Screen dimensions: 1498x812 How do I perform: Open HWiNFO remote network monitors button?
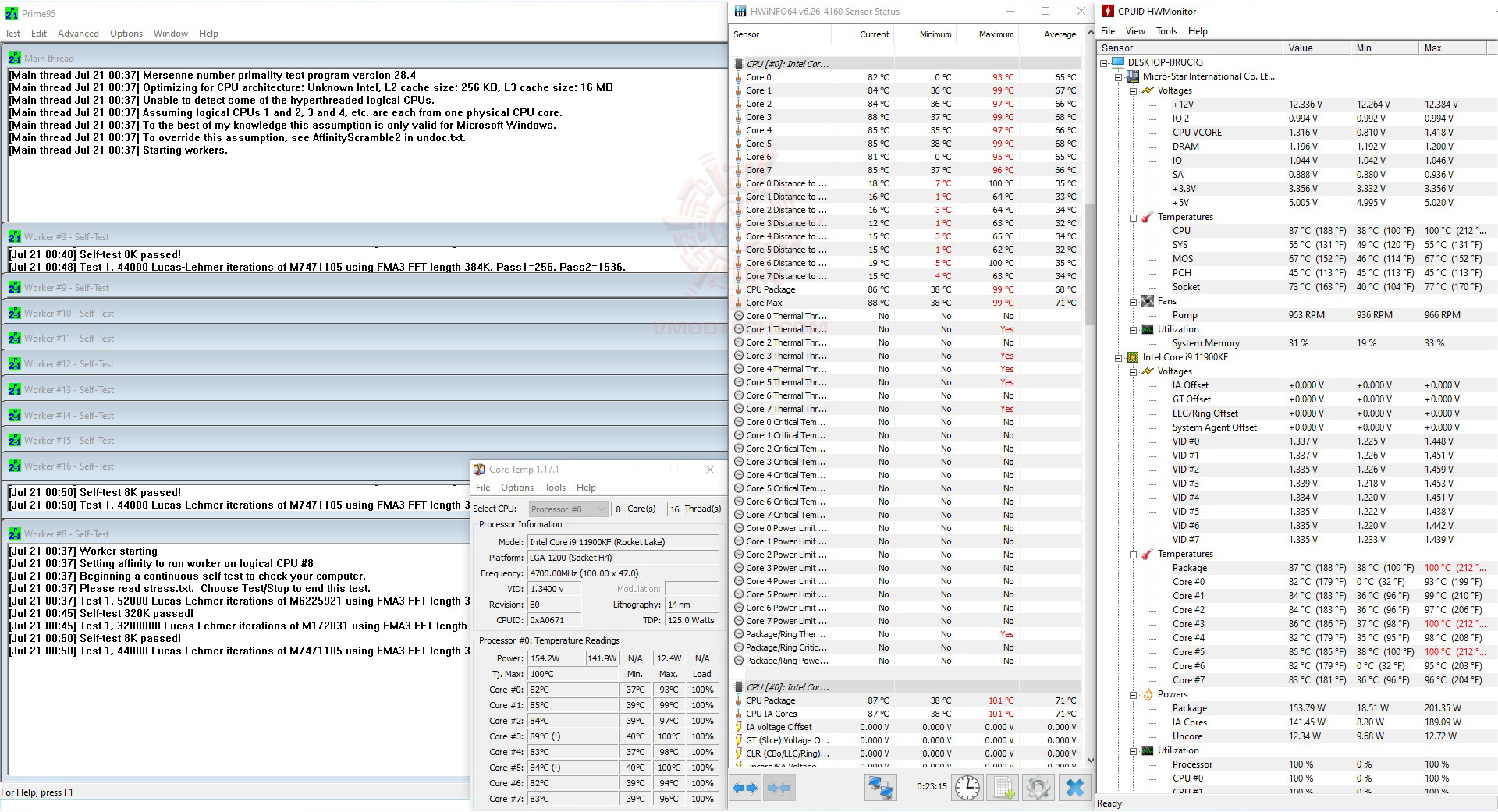[880, 788]
